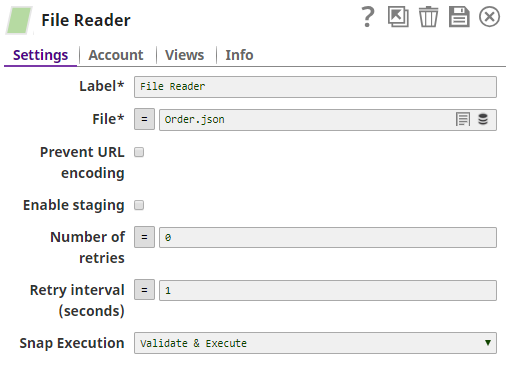Switch to the Views tab
This screenshot has height=366, width=510.
point(184,55)
